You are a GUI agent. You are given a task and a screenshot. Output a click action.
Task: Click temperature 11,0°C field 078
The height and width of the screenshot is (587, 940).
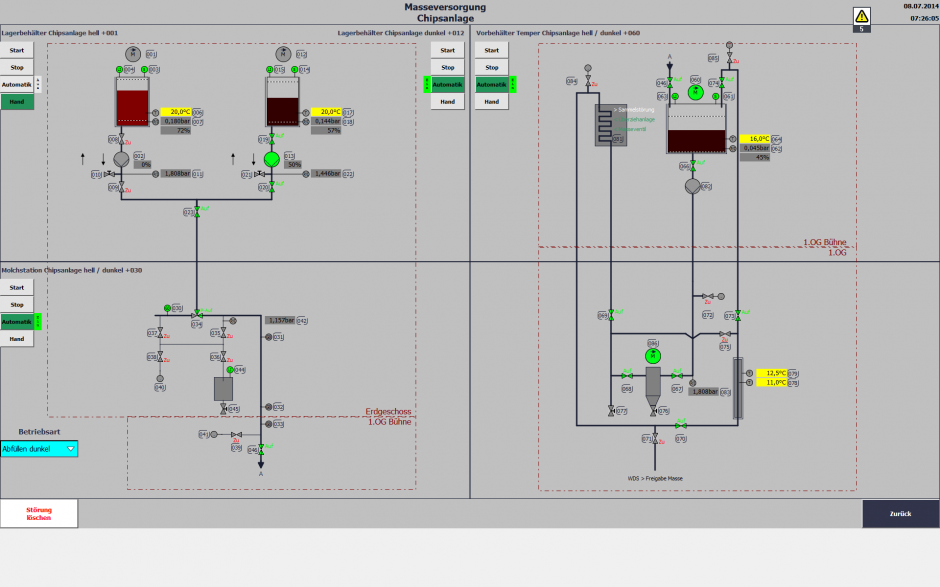[772, 383]
